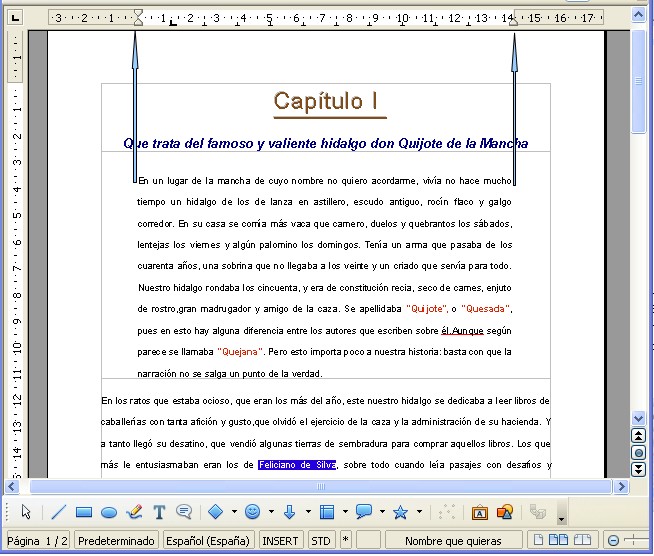The width and height of the screenshot is (654, 556).
Task: Click the underlined misspelling él.Aunque
Action: [462, 331]
